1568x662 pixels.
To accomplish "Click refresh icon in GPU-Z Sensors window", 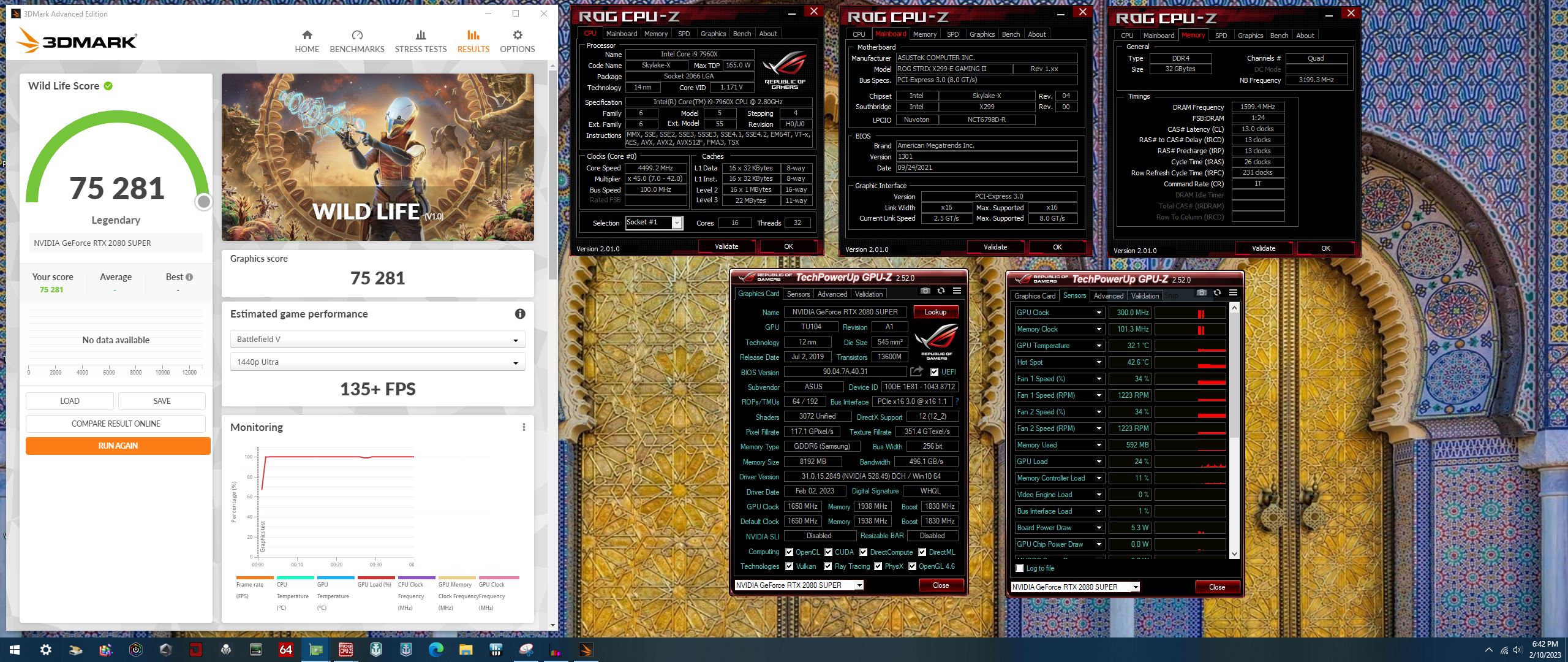I will point(1218,293).
